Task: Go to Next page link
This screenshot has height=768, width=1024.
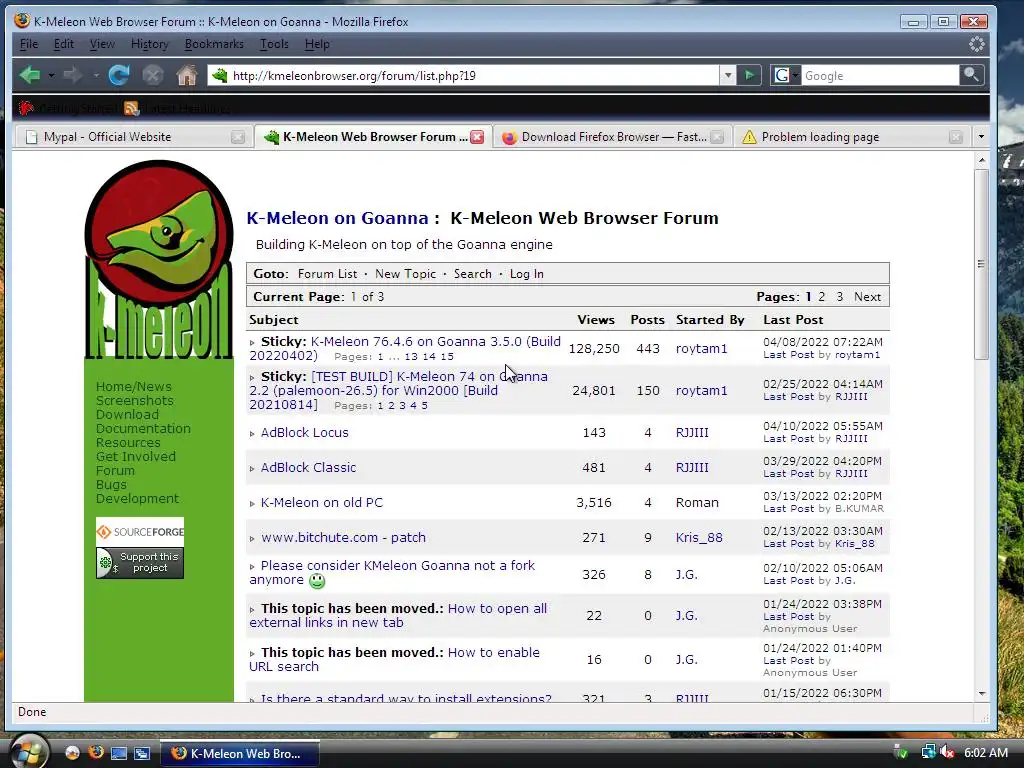Action: point(867,296)
